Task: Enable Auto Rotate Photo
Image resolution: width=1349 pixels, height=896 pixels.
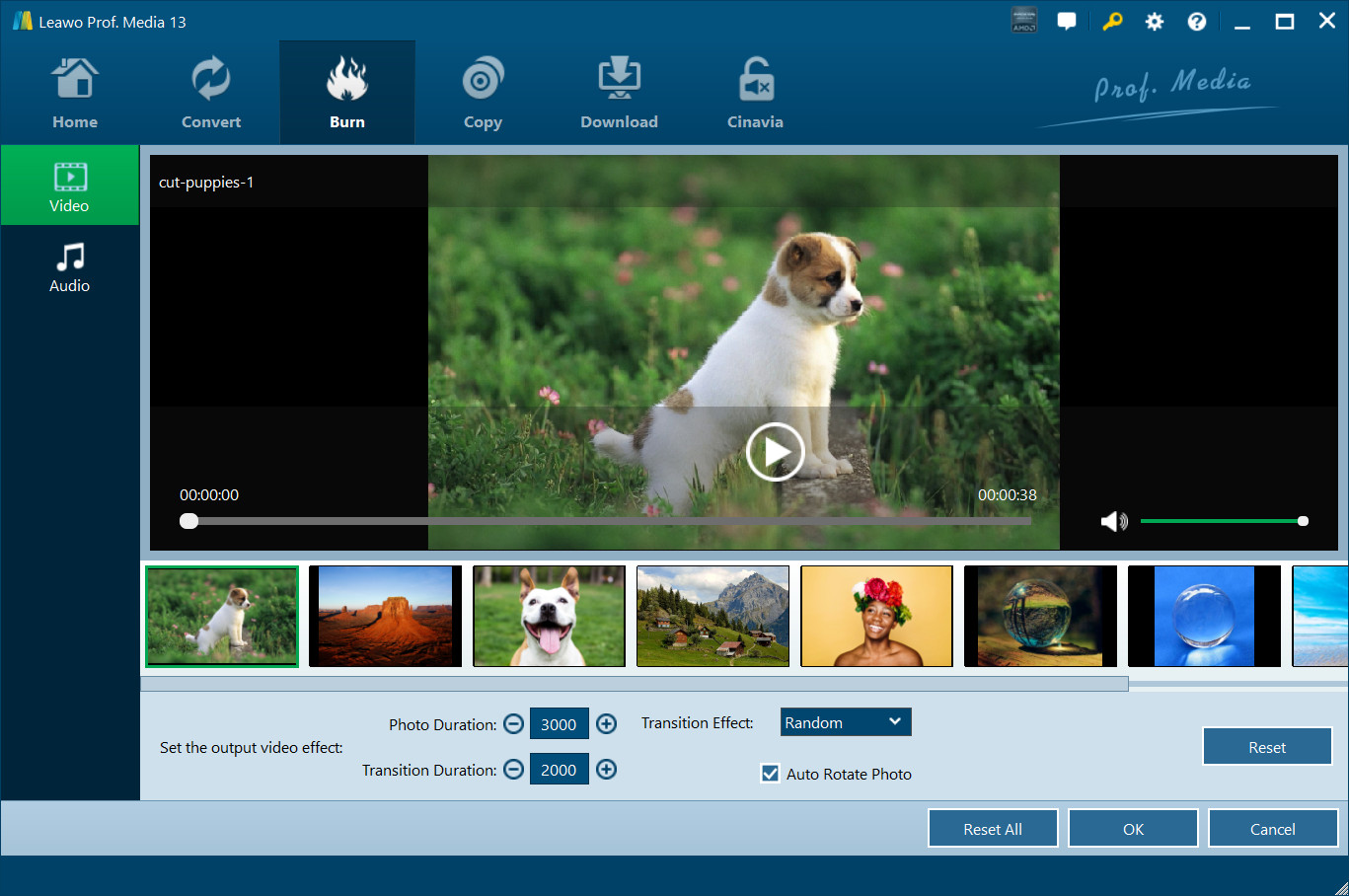Action: click(770, 774)
